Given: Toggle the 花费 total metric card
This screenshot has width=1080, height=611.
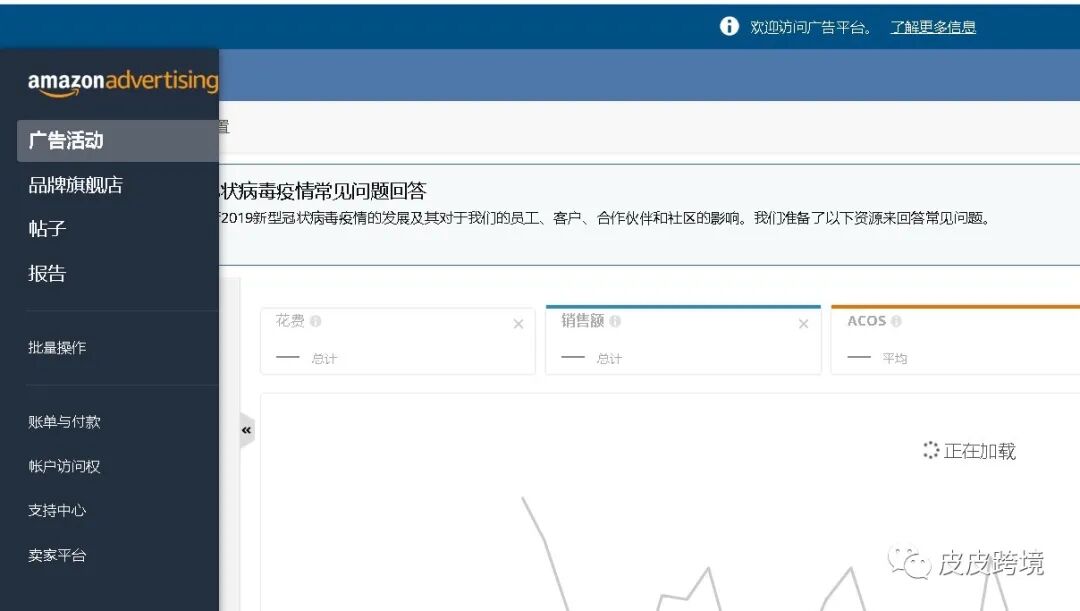Looking at the screenshot, I should 397,340.
